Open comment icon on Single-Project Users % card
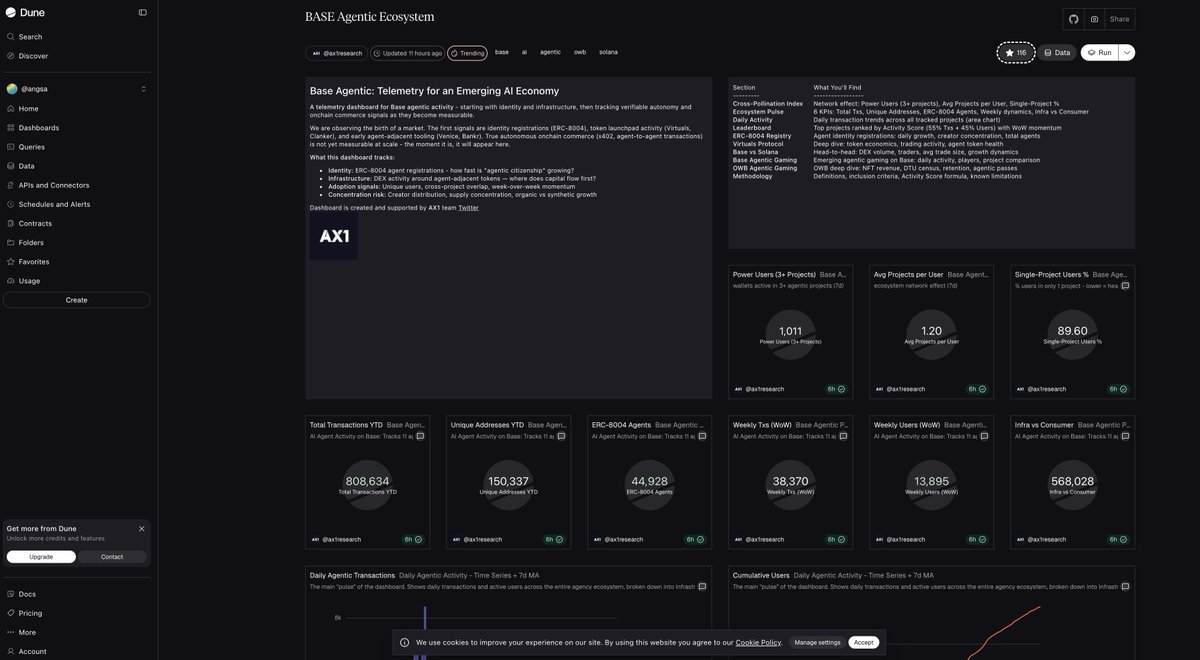 1125,286
